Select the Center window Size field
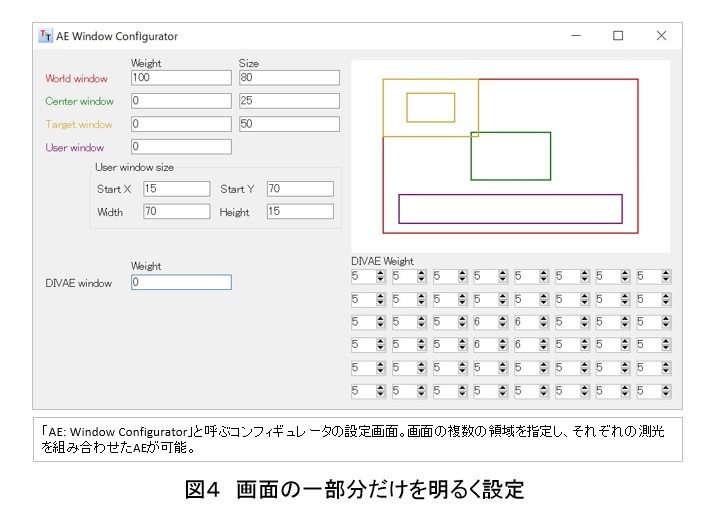Viewport: 715px width, 519px height. (289, 101)
